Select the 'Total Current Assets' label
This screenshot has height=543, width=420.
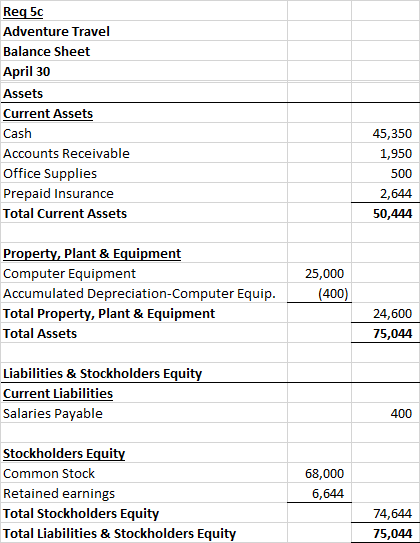65,214
